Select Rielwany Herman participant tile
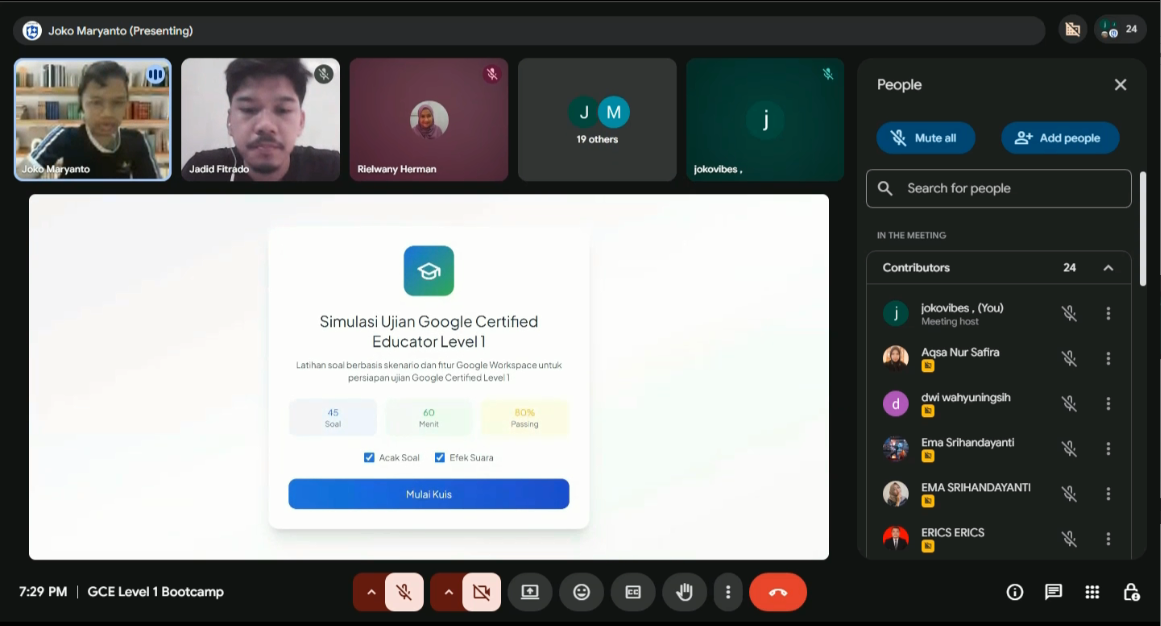Screen dimensions: 1161x626 click(429, 119)
